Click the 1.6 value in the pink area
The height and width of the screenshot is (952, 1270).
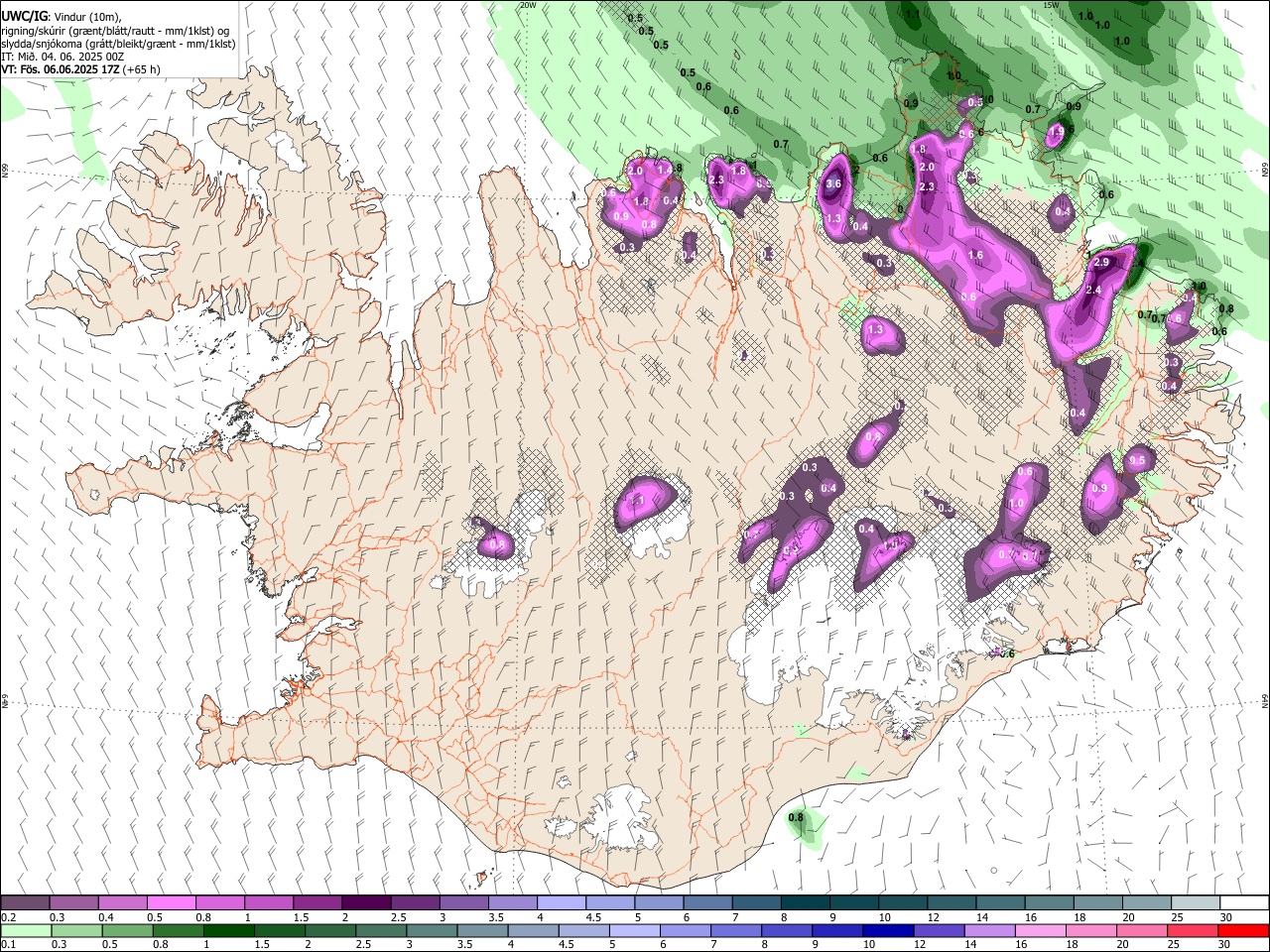point(975,255)
